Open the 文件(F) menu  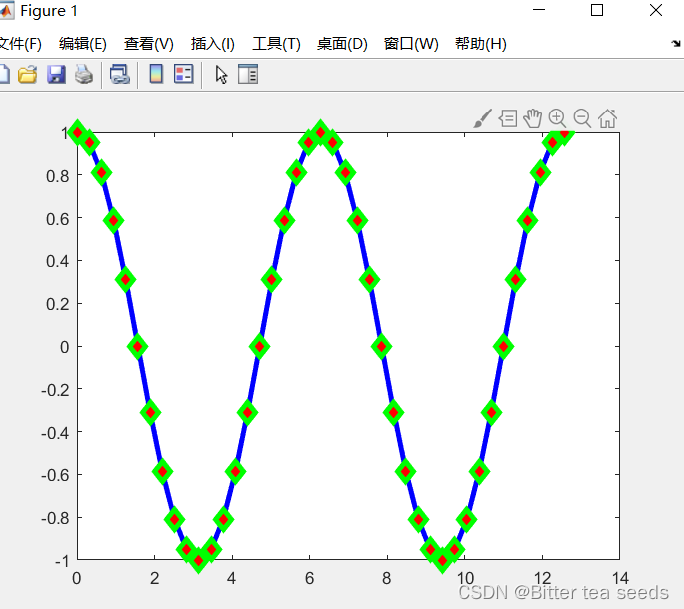[x=20, y=44]
